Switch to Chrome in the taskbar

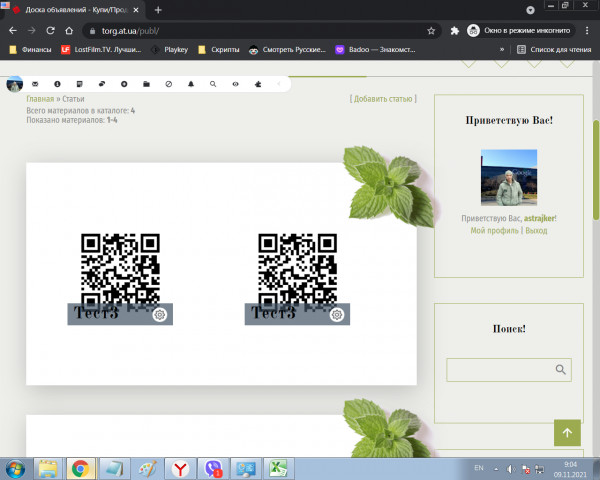pos(81,469)
